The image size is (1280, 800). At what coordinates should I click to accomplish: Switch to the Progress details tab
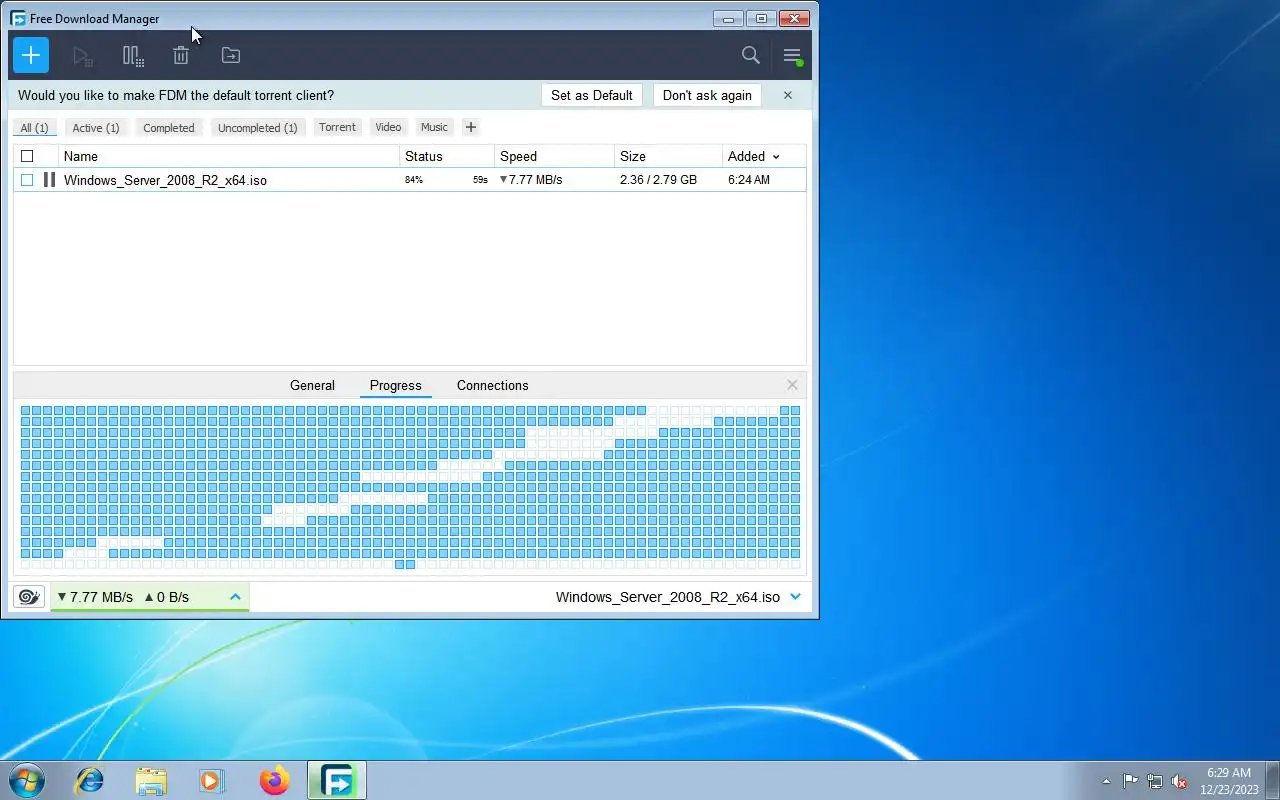click(396, 385)
